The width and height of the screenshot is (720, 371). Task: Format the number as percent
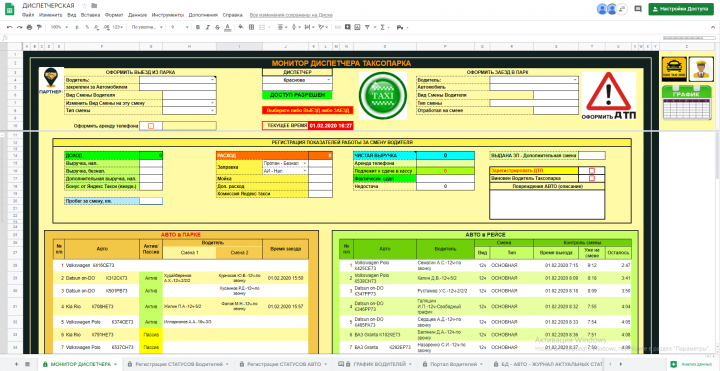click(x=87, y=27)
